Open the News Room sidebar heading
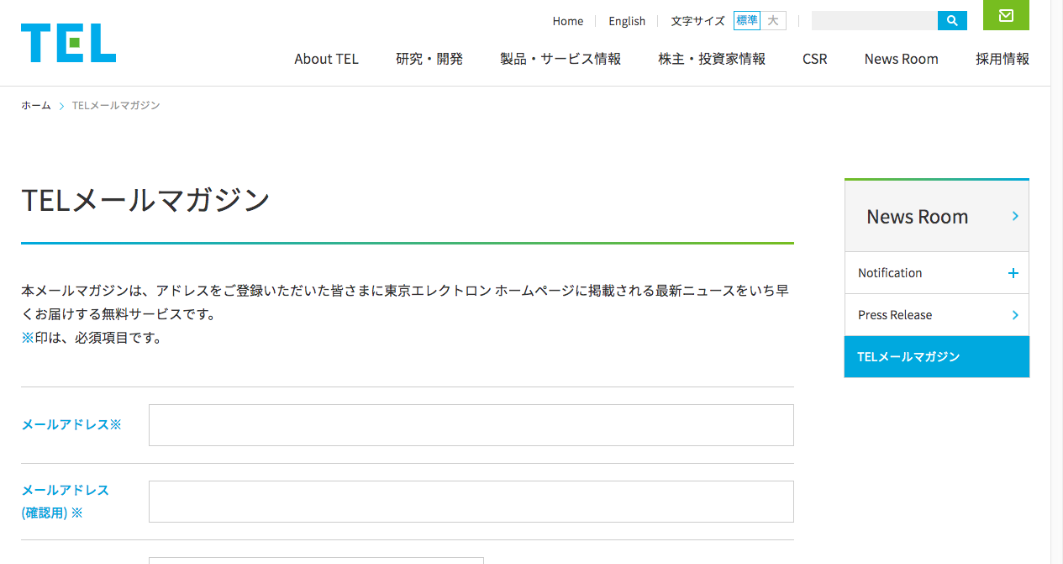The height and width of the screenshot is (564, 1063). [936, 216]
